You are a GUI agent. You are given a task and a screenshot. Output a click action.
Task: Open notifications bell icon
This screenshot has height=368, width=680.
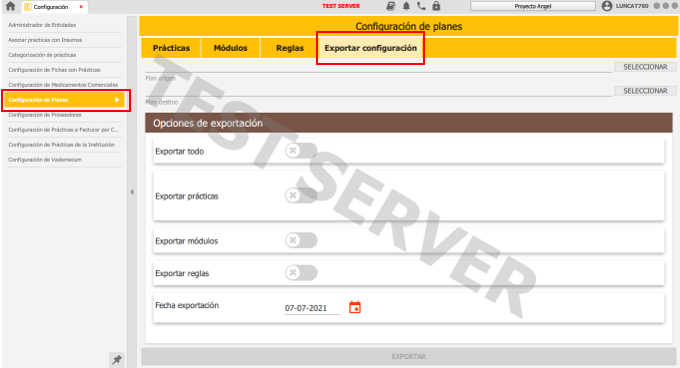point(406,6)
